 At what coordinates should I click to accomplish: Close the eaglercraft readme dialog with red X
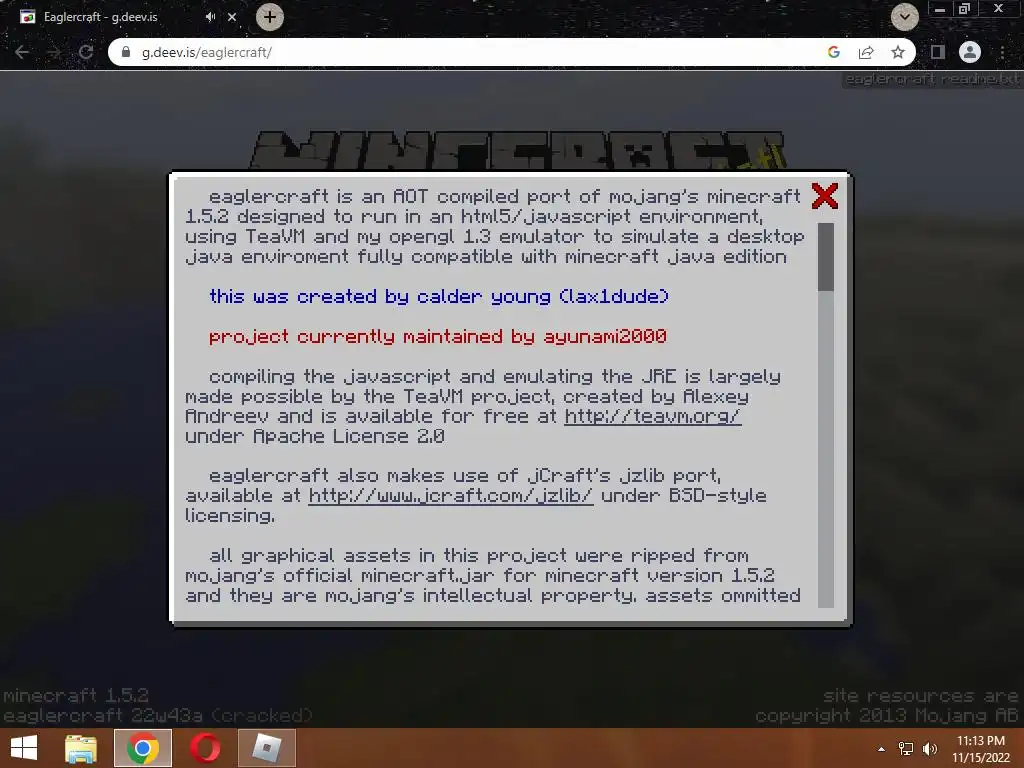825,196
